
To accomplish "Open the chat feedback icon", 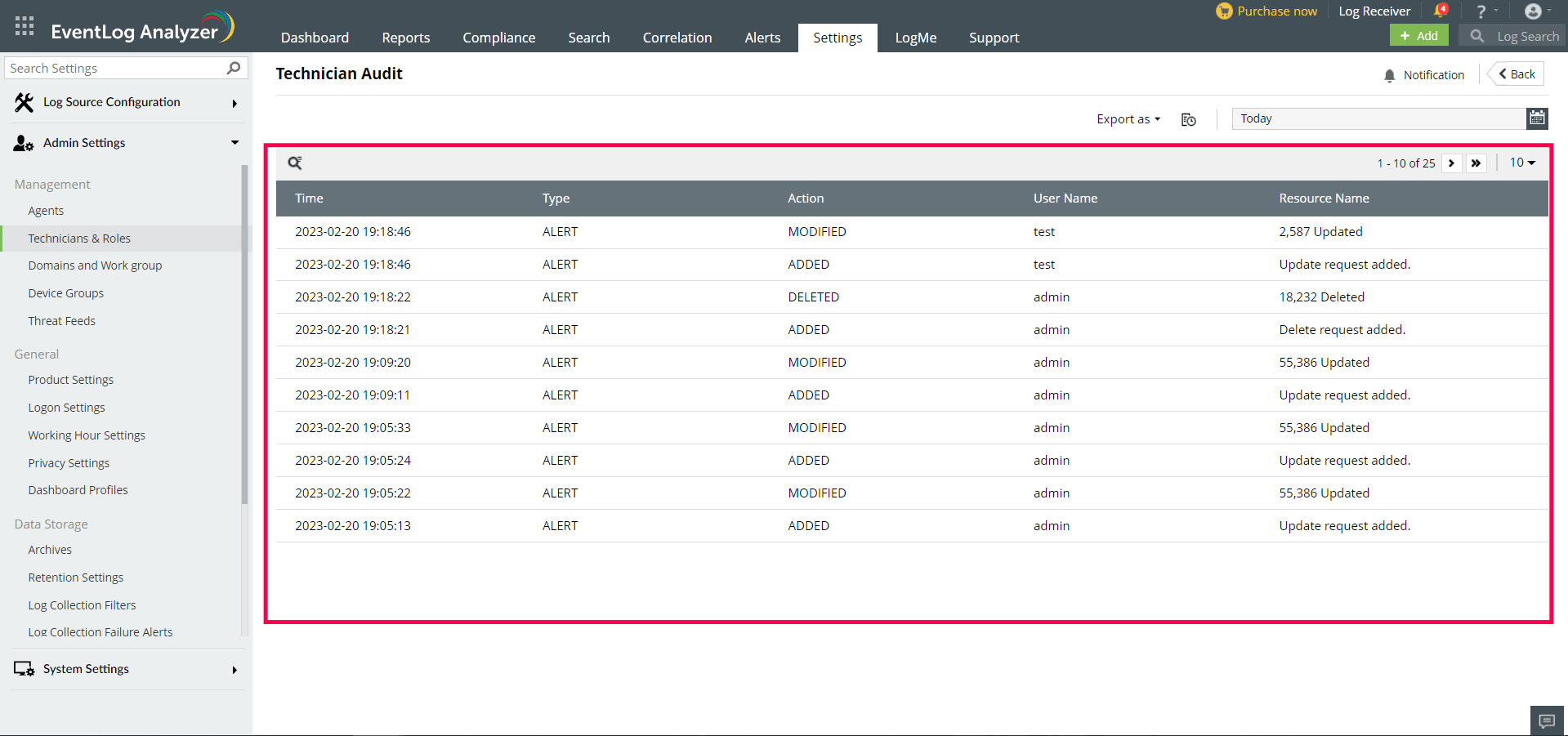I will coord(1547,720).
